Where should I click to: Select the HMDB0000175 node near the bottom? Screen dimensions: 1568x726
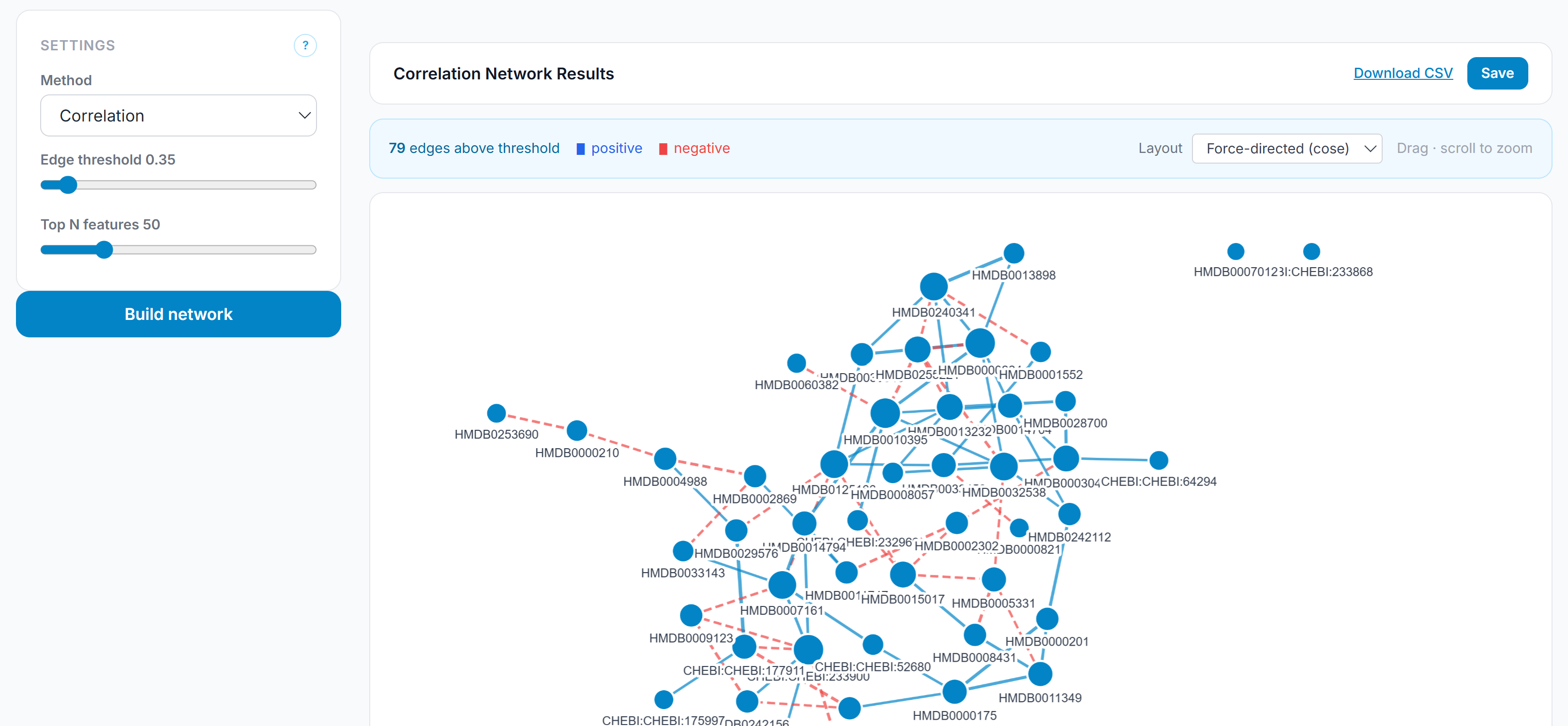(x=954, y=691)
